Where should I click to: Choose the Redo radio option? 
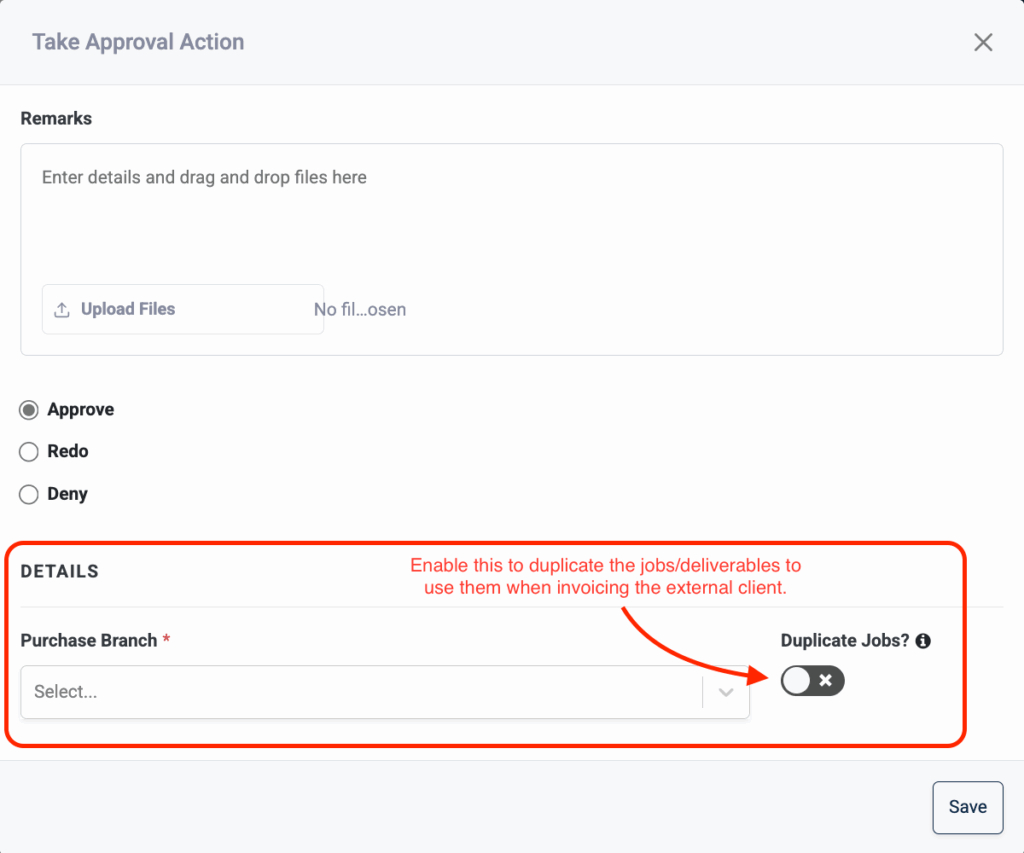point(29,452)
